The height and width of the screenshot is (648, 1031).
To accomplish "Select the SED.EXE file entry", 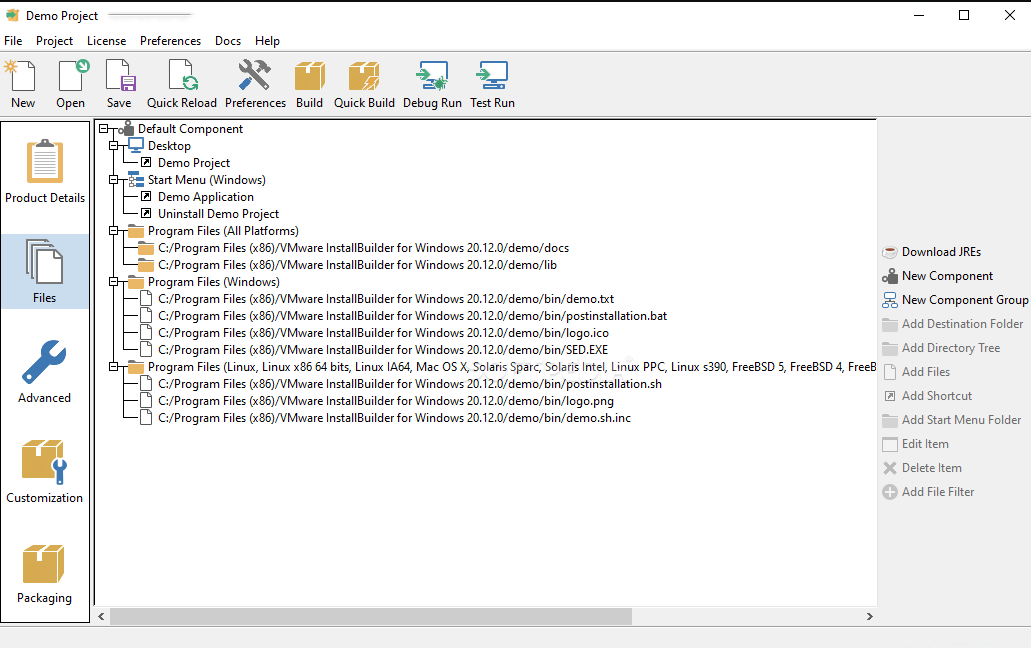I will tap(383, 350).
